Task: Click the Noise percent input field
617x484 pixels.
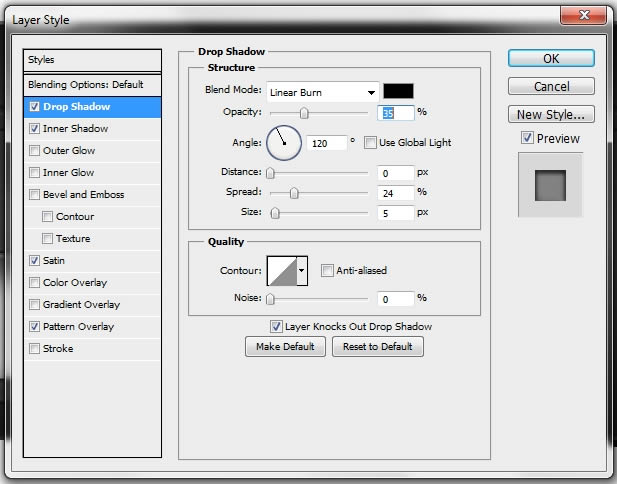Action: pyautogui.click(x=395, y=299)
